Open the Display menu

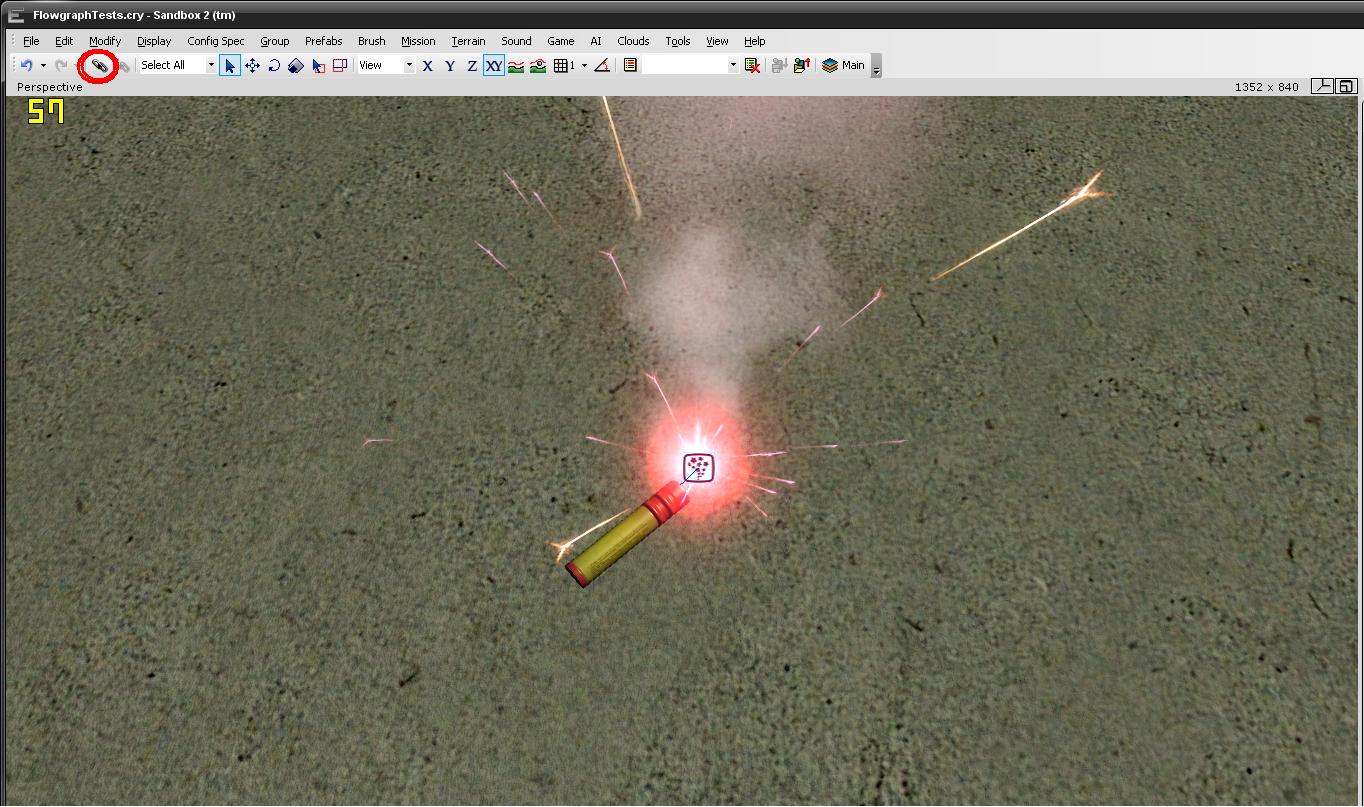pos(154,41)
